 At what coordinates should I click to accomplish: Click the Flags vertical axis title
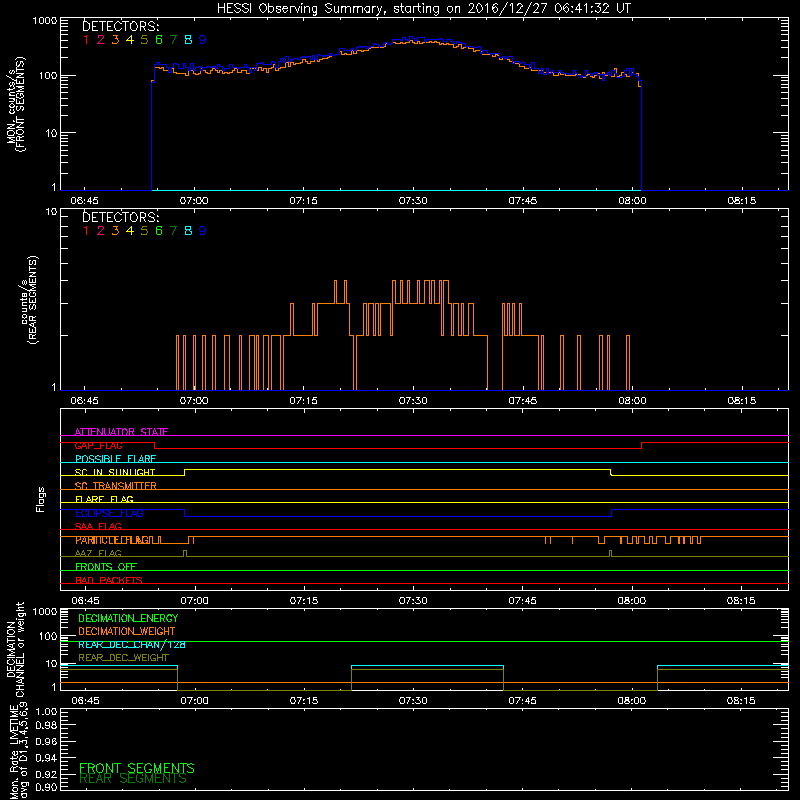pyautogui.click(x=41, y=500)
